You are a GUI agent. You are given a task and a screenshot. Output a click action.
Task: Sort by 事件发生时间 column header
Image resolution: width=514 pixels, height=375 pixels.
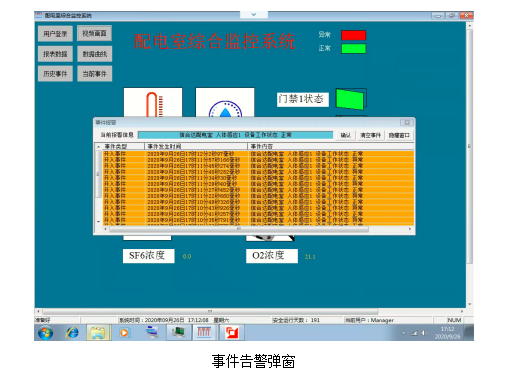[196, 146]
